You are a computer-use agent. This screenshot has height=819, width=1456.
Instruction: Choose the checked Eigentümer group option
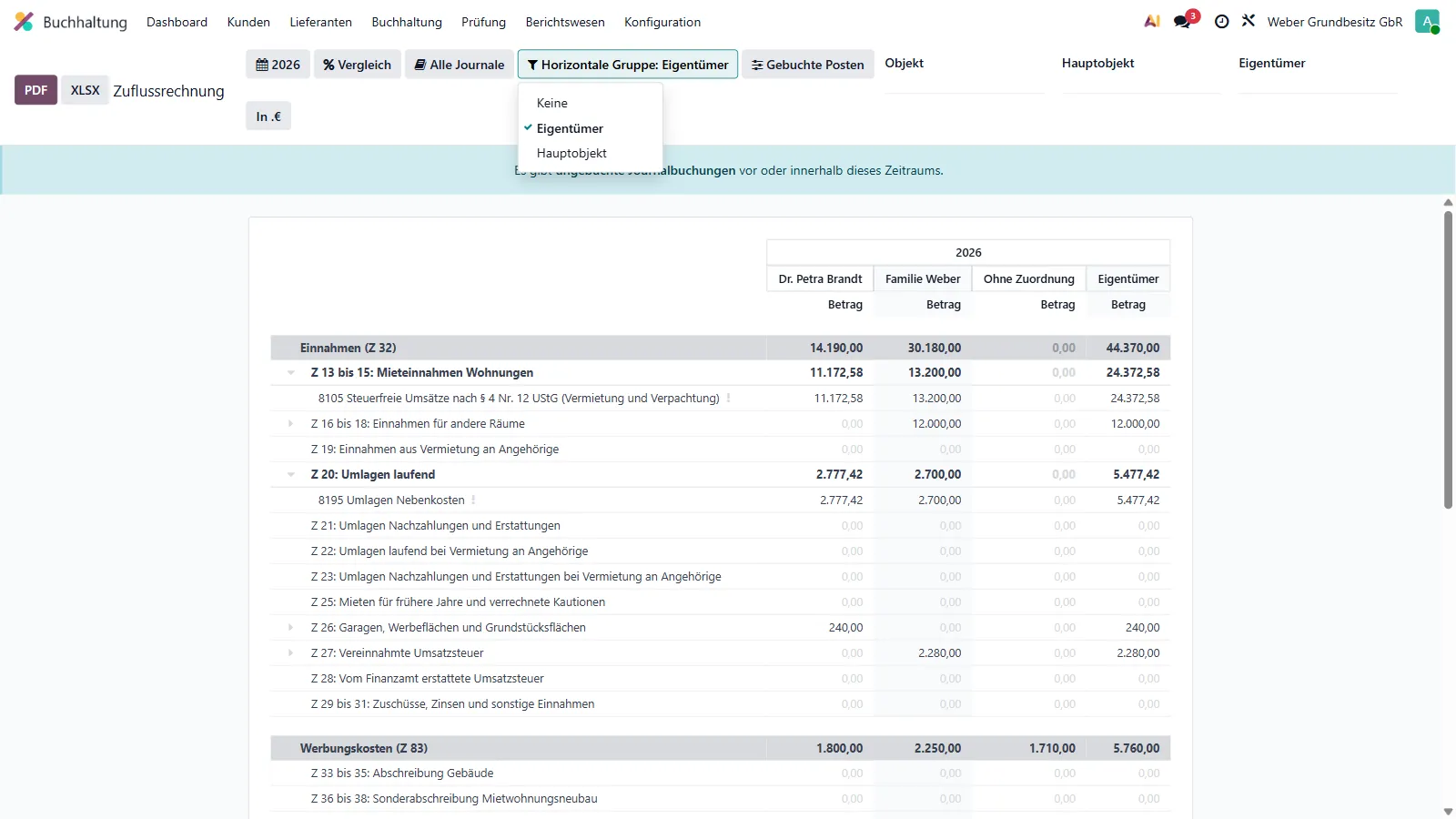coord(591,128)
